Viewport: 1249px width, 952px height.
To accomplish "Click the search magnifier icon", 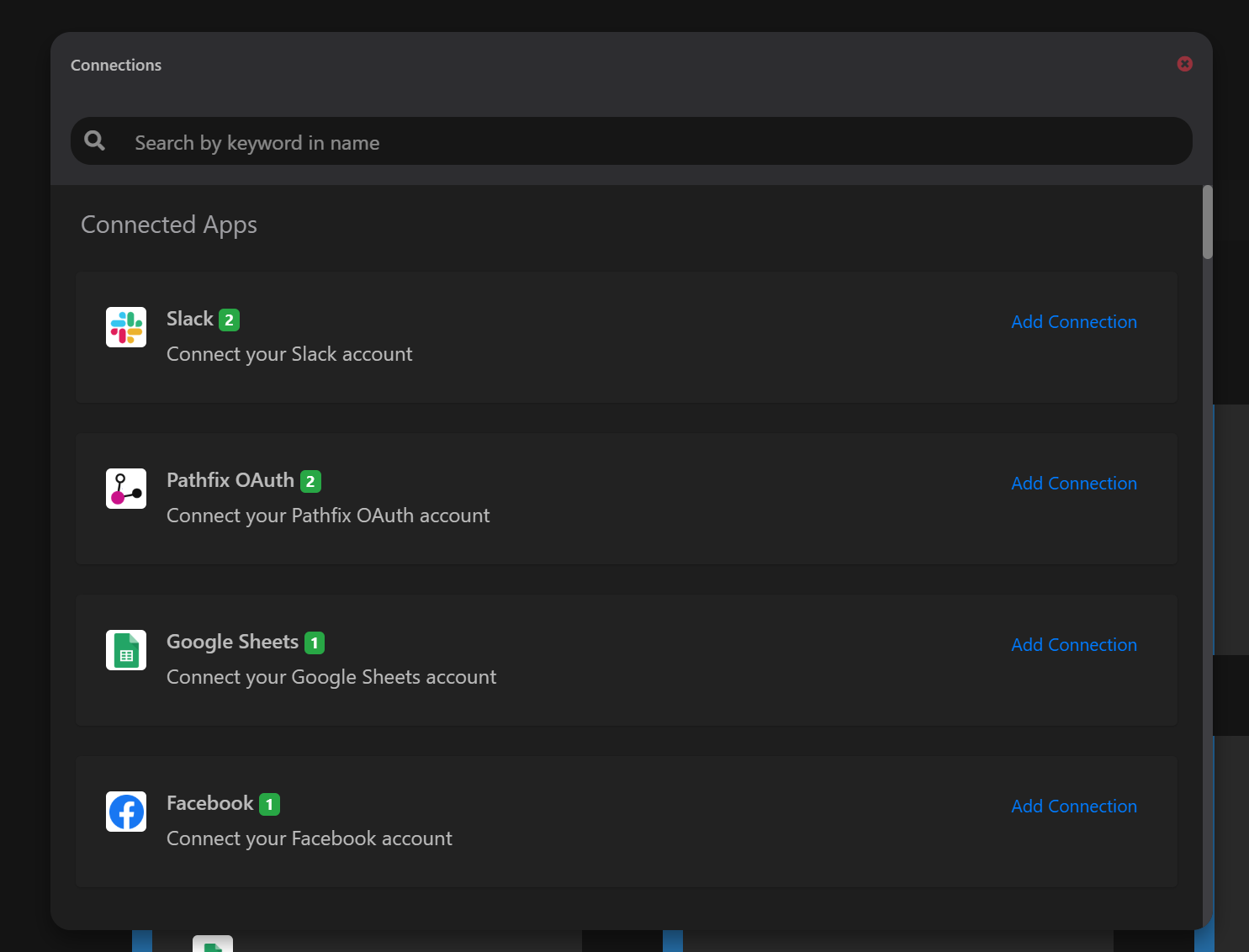I will point(95,140).
